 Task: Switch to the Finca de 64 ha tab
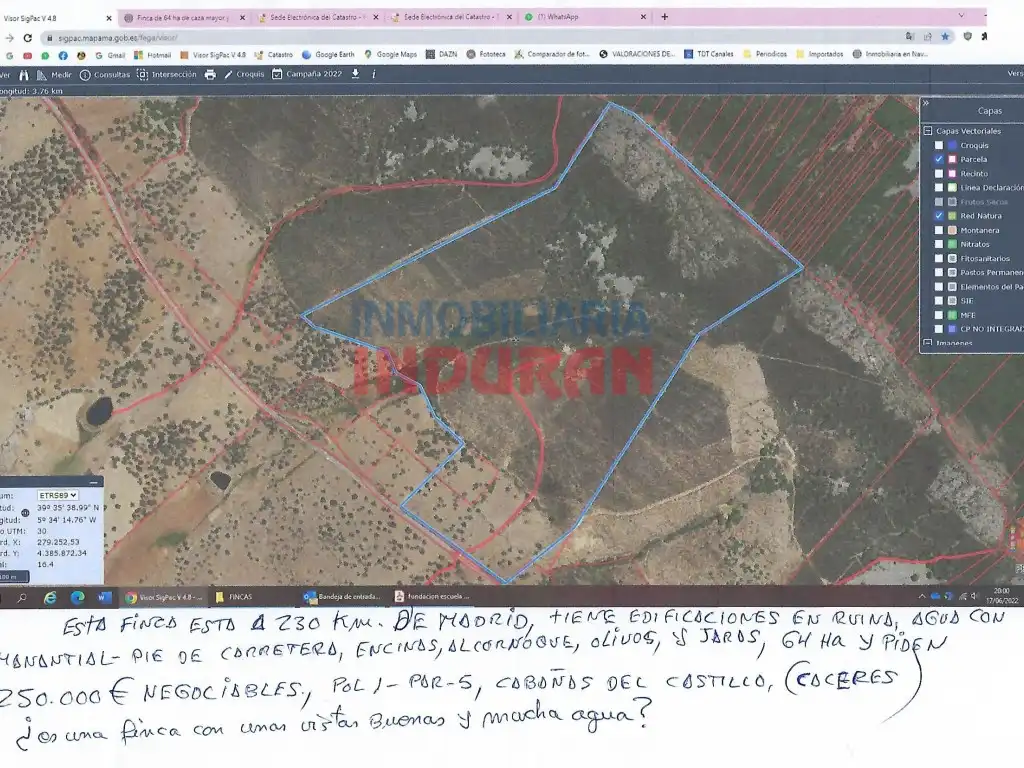pos(184,18)
